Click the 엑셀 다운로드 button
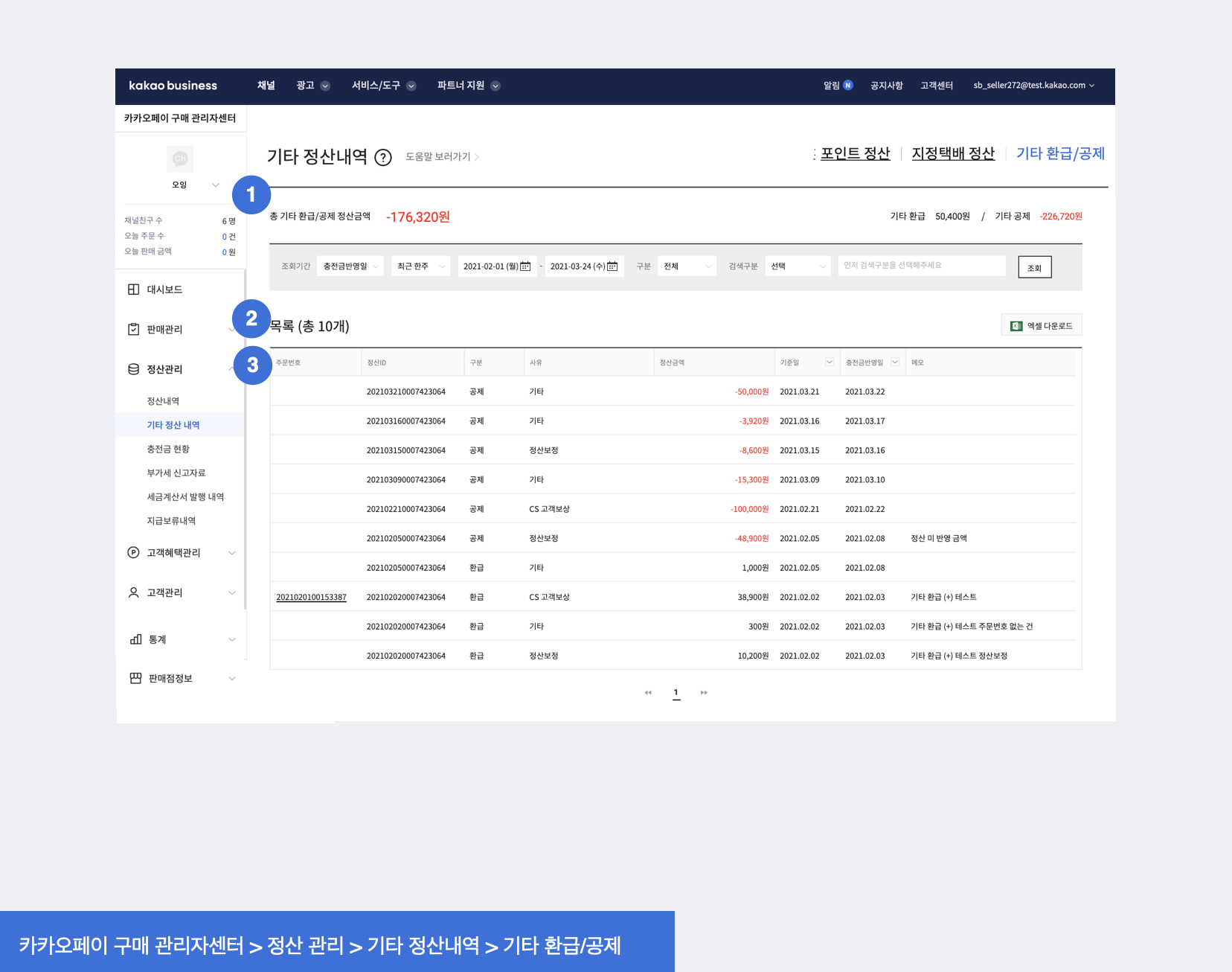The width and height of the screenshot is (1232, 972). 1042,326
